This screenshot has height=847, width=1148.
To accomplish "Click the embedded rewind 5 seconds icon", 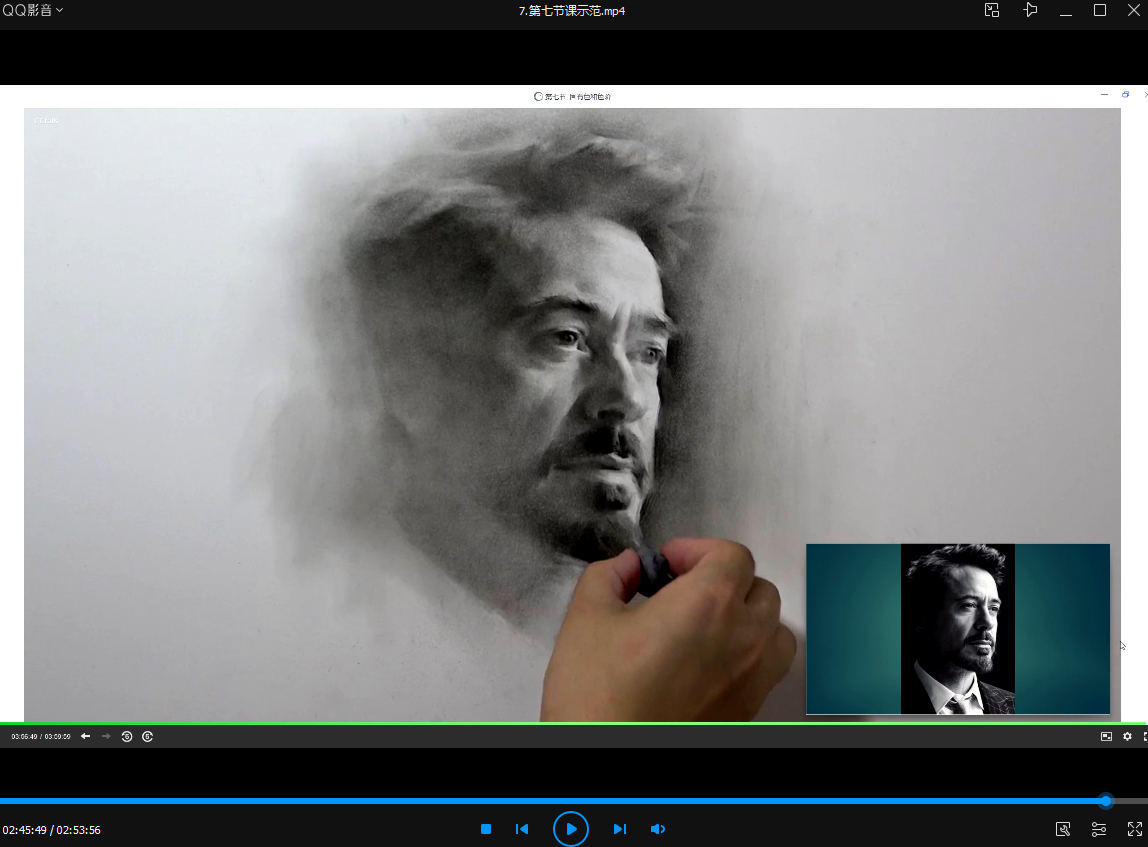I will point(127,736).
